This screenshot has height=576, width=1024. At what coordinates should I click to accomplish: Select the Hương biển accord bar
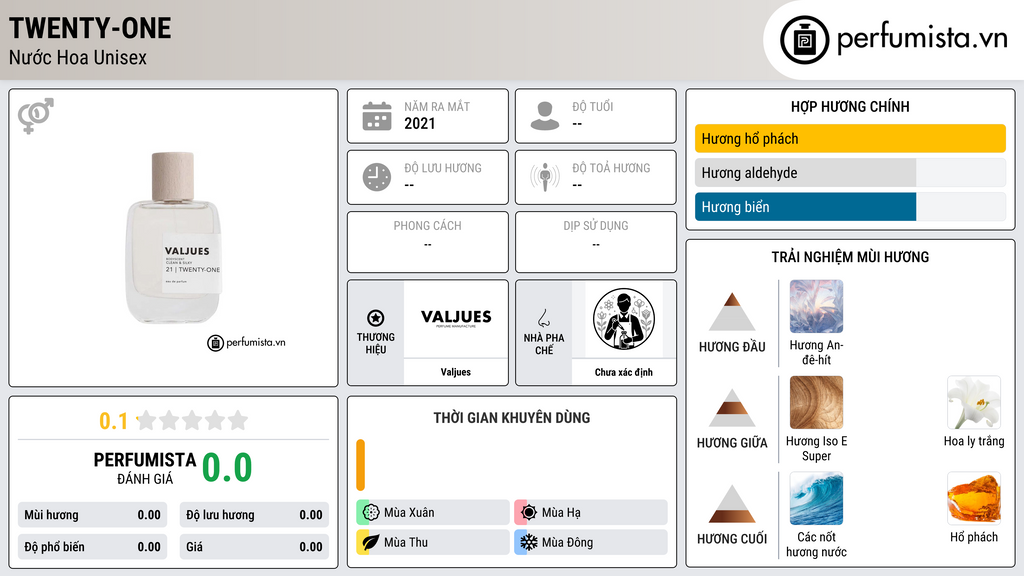850,206
